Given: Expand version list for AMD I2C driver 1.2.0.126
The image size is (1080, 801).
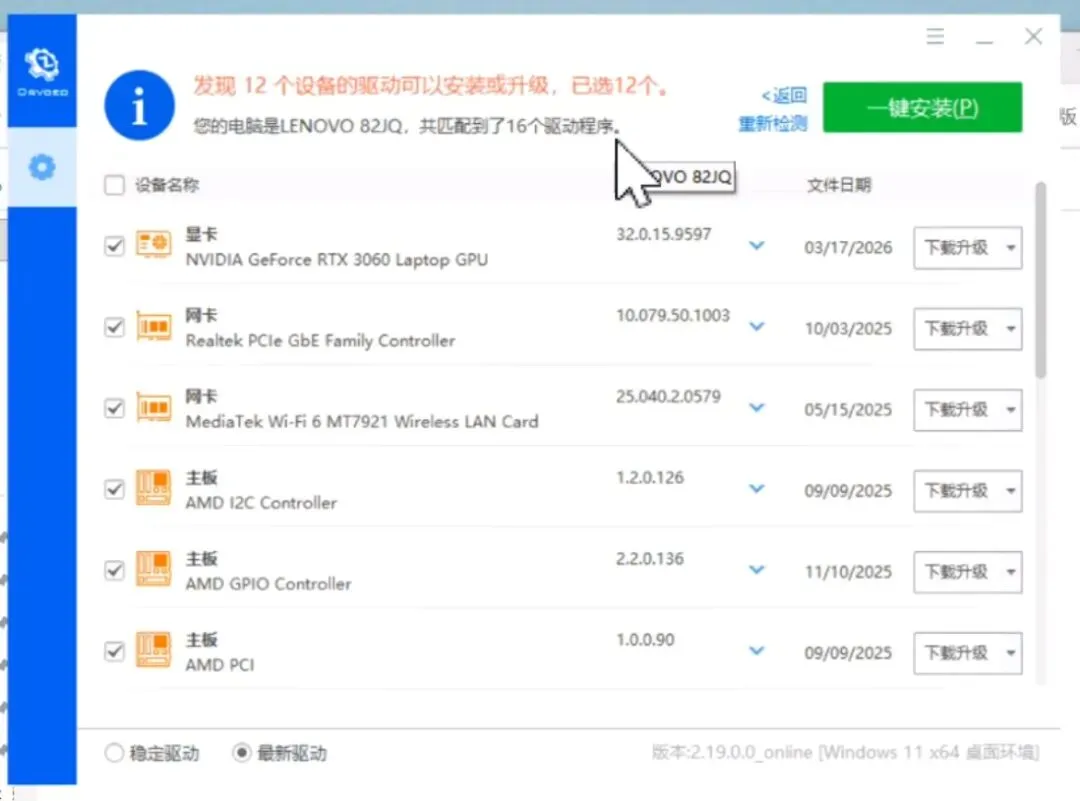Looking at the screenshot, I should (x=756, y=489).
